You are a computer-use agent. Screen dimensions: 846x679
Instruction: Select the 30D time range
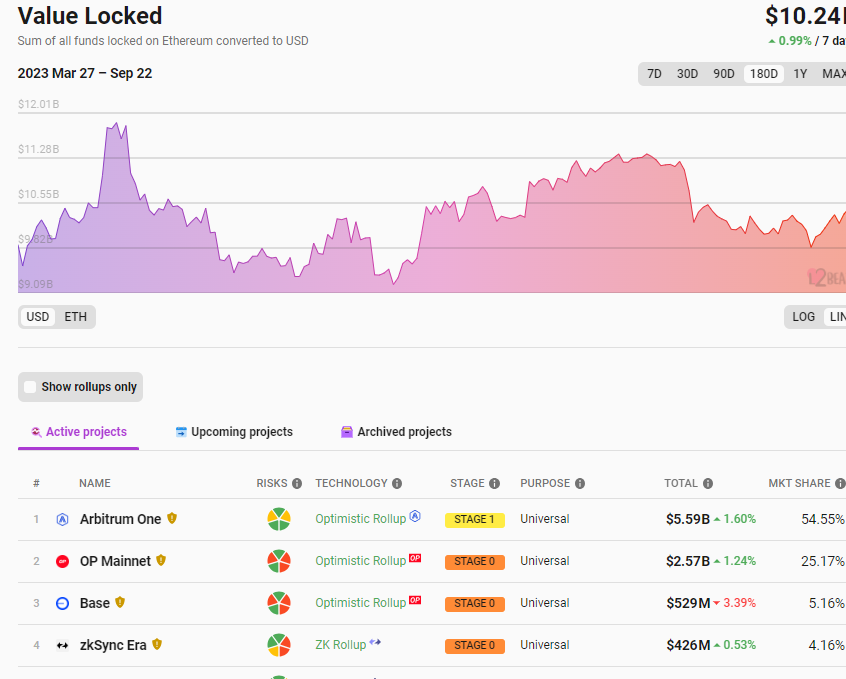[x=687, y=74]
